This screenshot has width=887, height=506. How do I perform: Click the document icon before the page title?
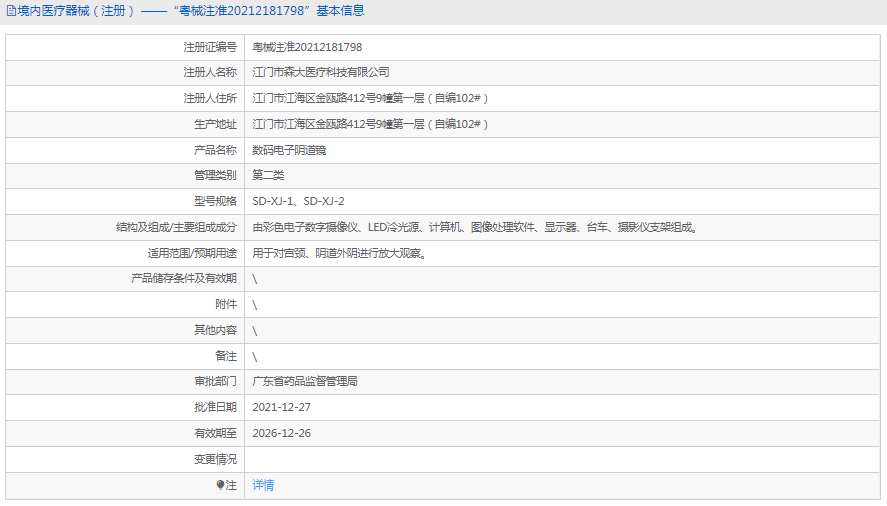pyautogui.click(x=11, y=11)
